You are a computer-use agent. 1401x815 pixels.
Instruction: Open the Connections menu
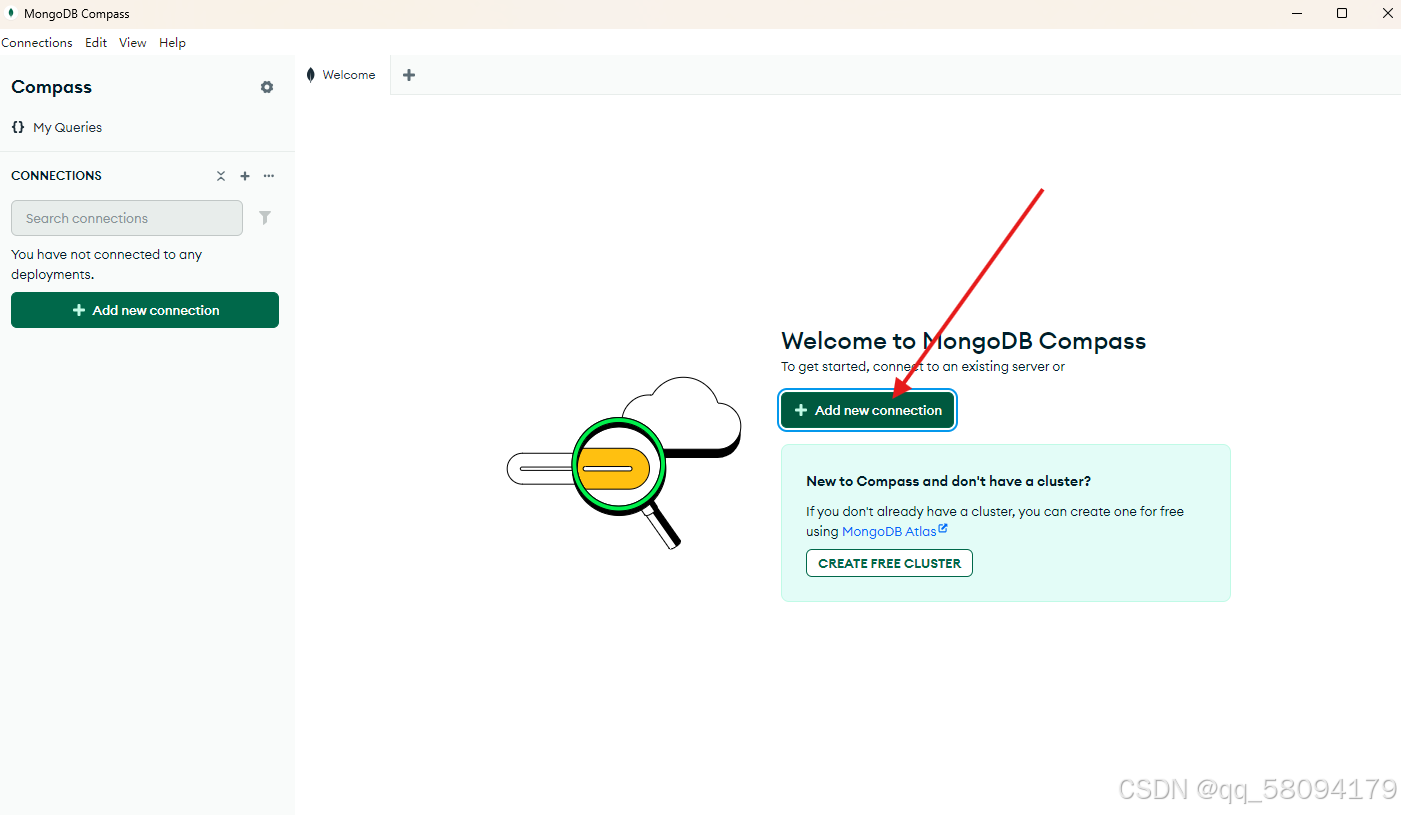click(x=37, y=43)
